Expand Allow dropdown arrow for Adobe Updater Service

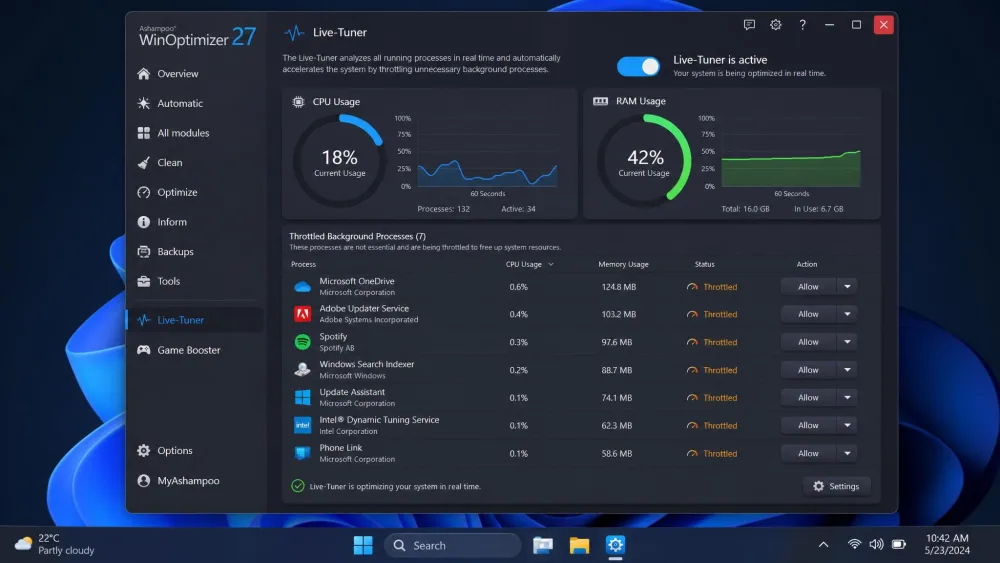coord(847,314)
